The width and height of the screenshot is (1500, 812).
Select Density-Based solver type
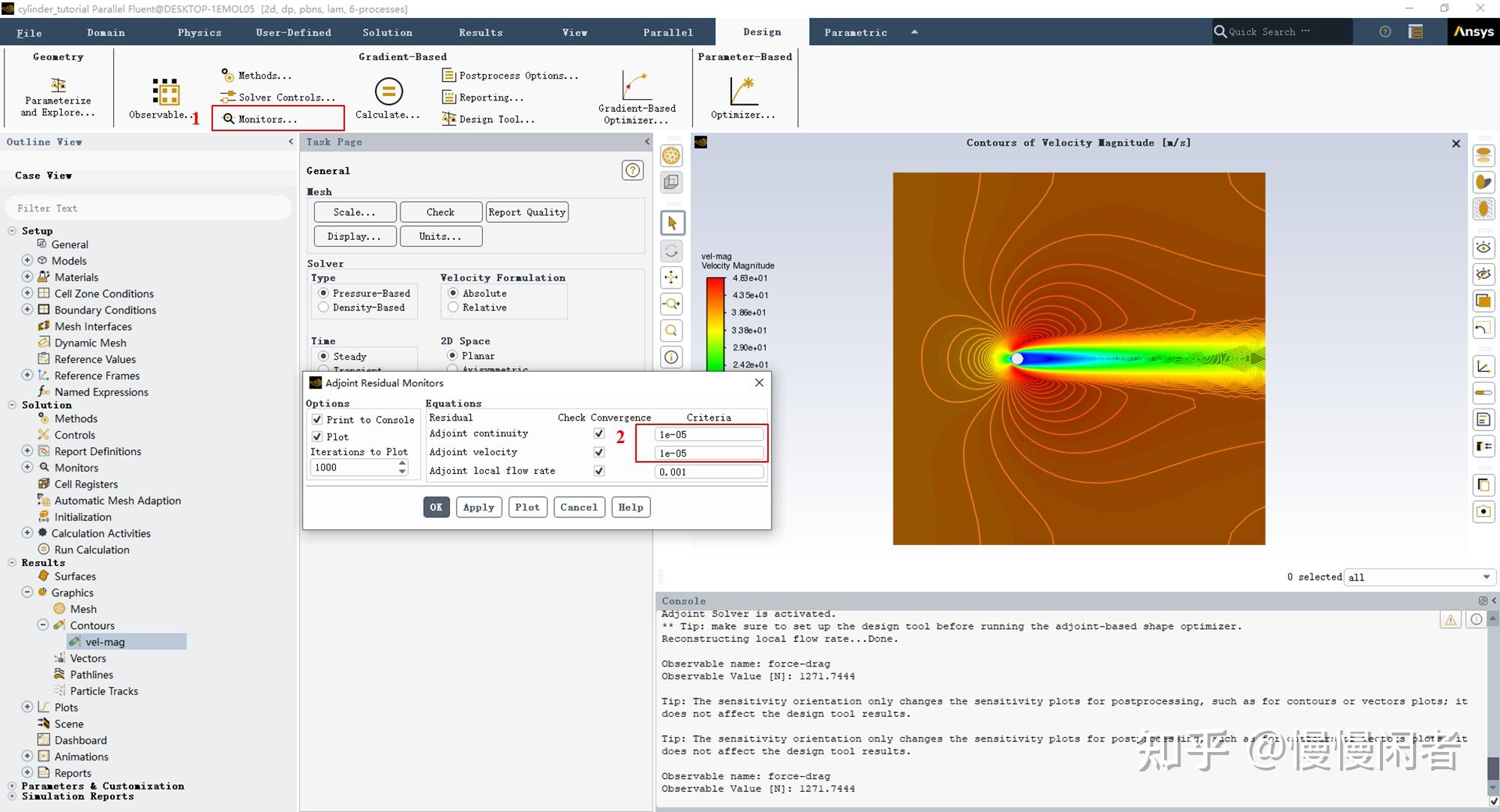tap(324, 307)
